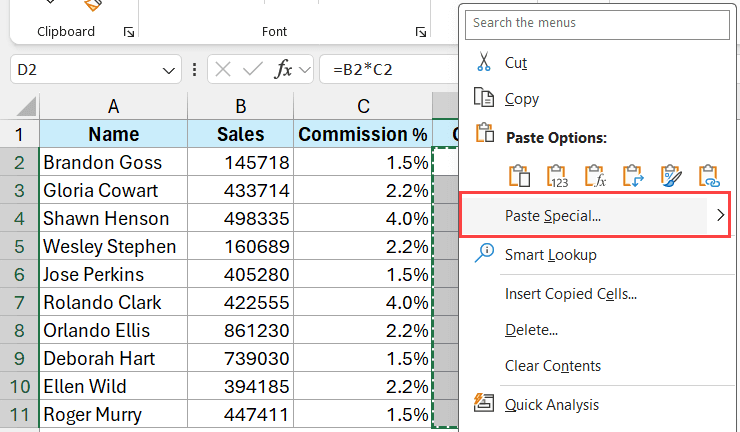The image size is (740, 432).
Task: Click the Insert Function fx button
Action: point(284,70)
